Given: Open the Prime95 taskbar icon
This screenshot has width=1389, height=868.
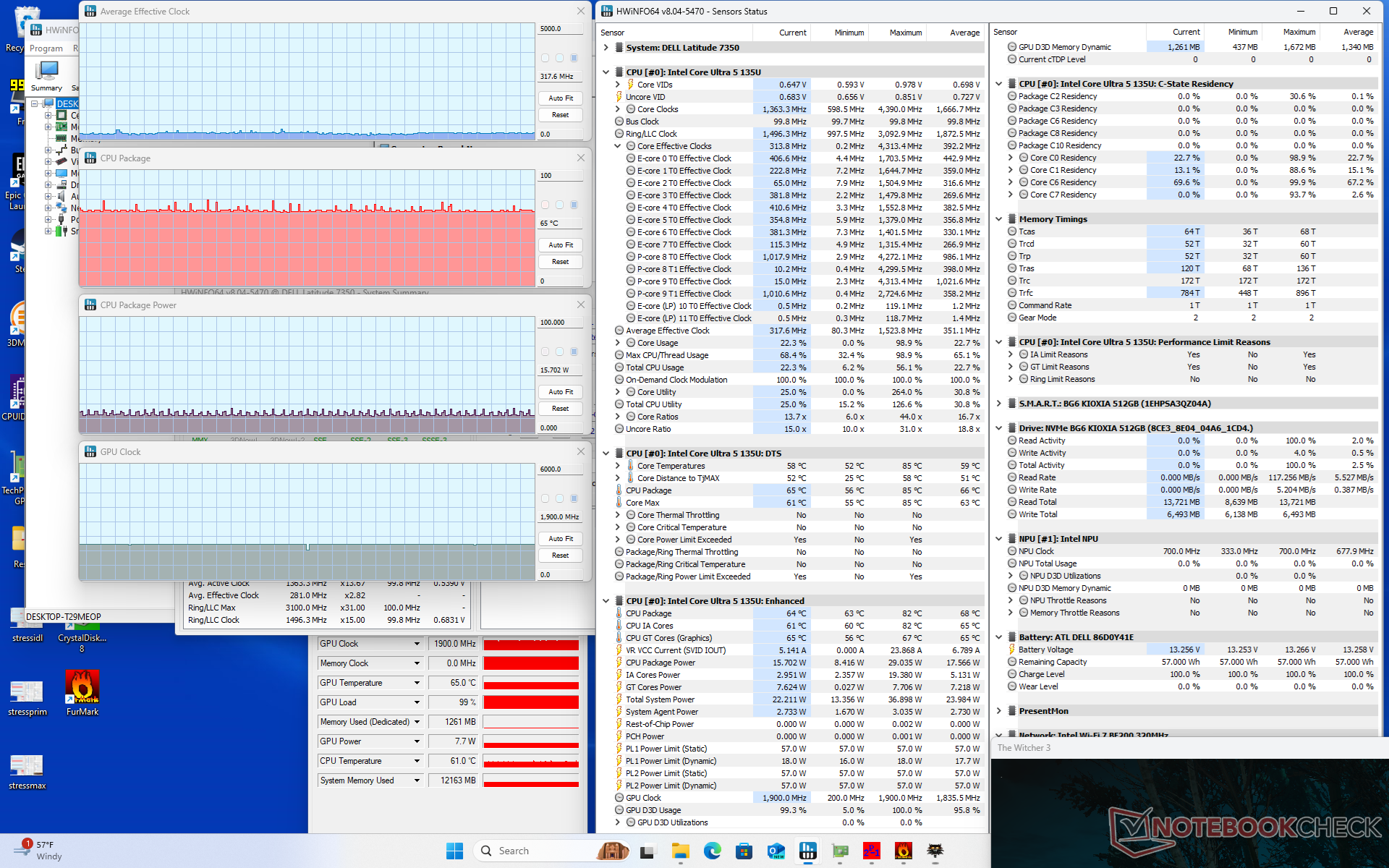Looking at the screenshot, I should click(x=872, y=851).
